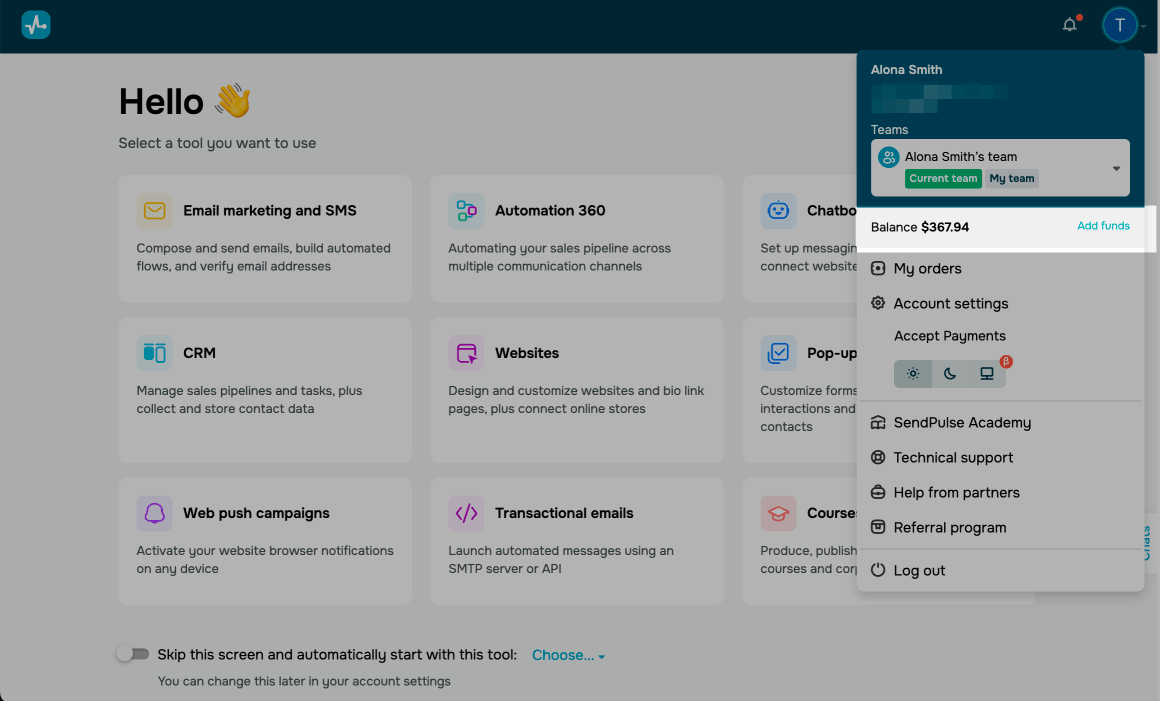This screenshot has height=701, width=1160.
Task: Click the Help from partners icon
Action: click(878, 492)
